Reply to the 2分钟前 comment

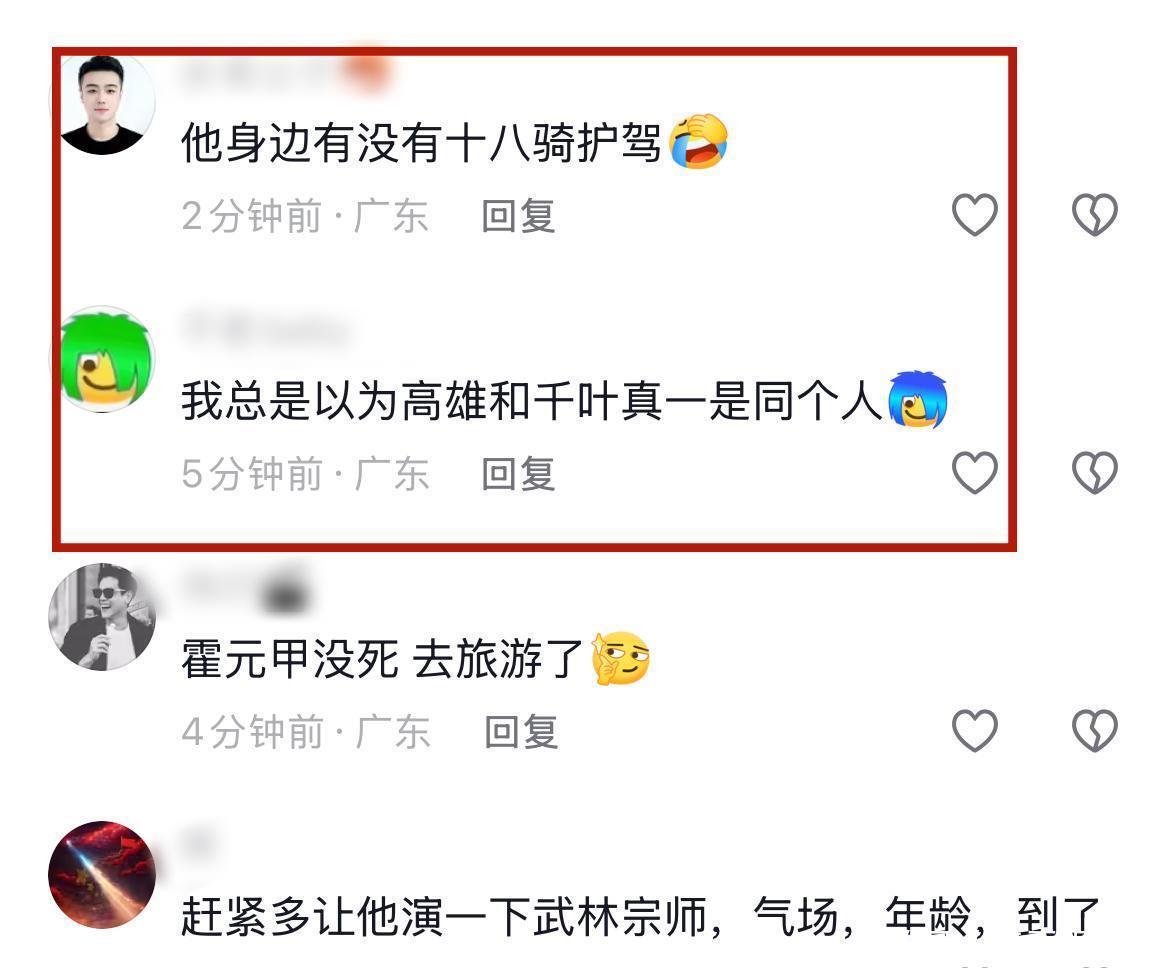[519, 216]
